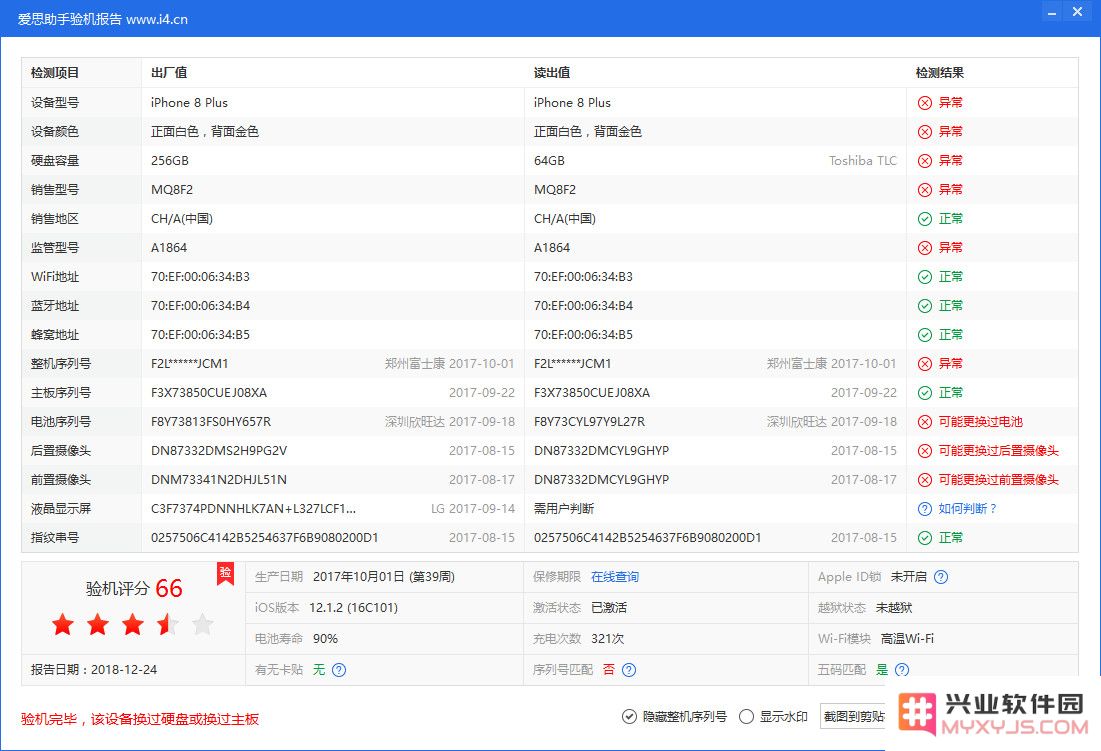The height and width of the screenshot is (751, 1101).
Task: Click Toshiba TLC label
Action: click(862, 161)
